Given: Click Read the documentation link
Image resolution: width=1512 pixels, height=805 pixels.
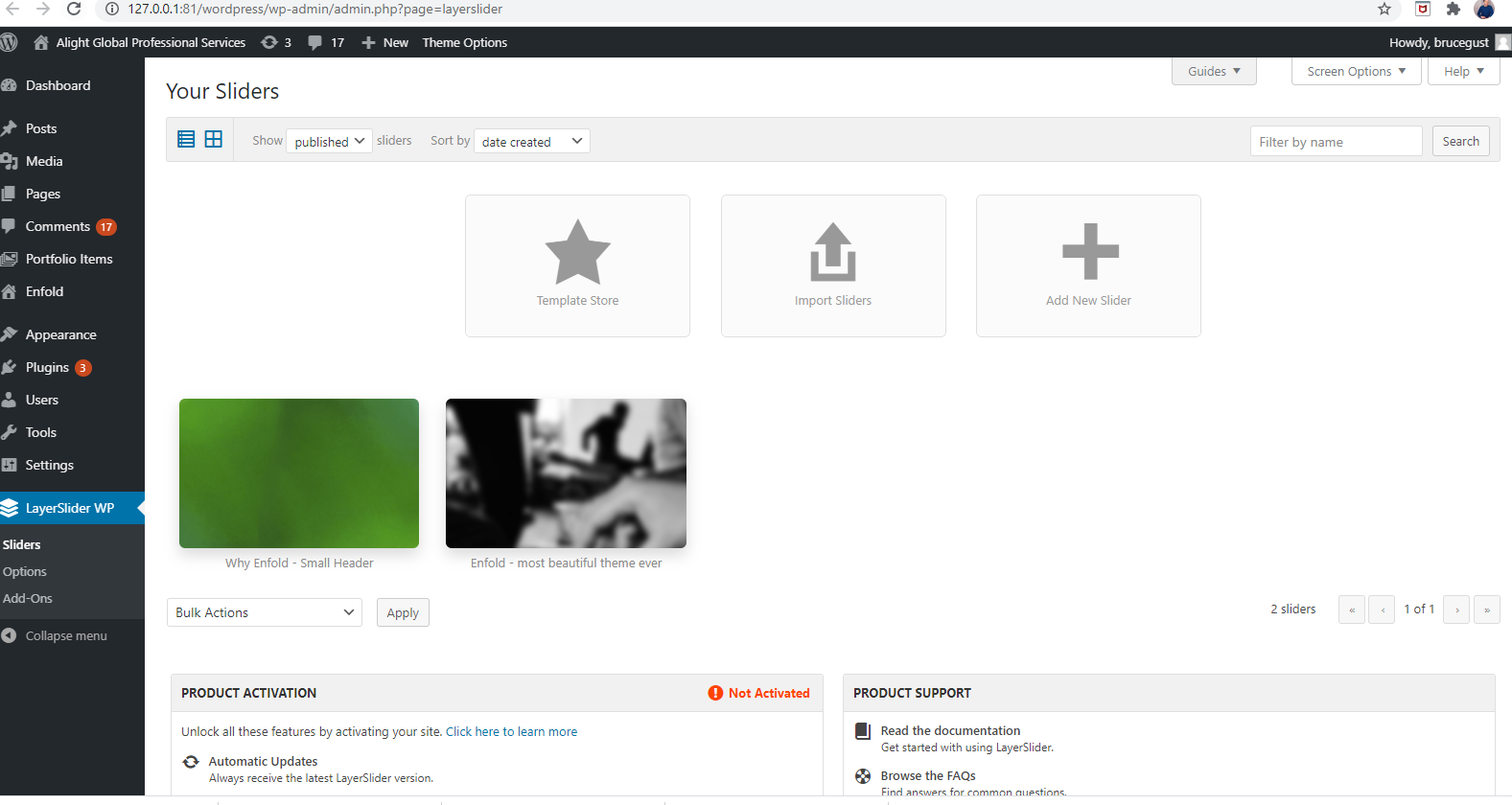Looking at the screenshot, I should 950,730.
